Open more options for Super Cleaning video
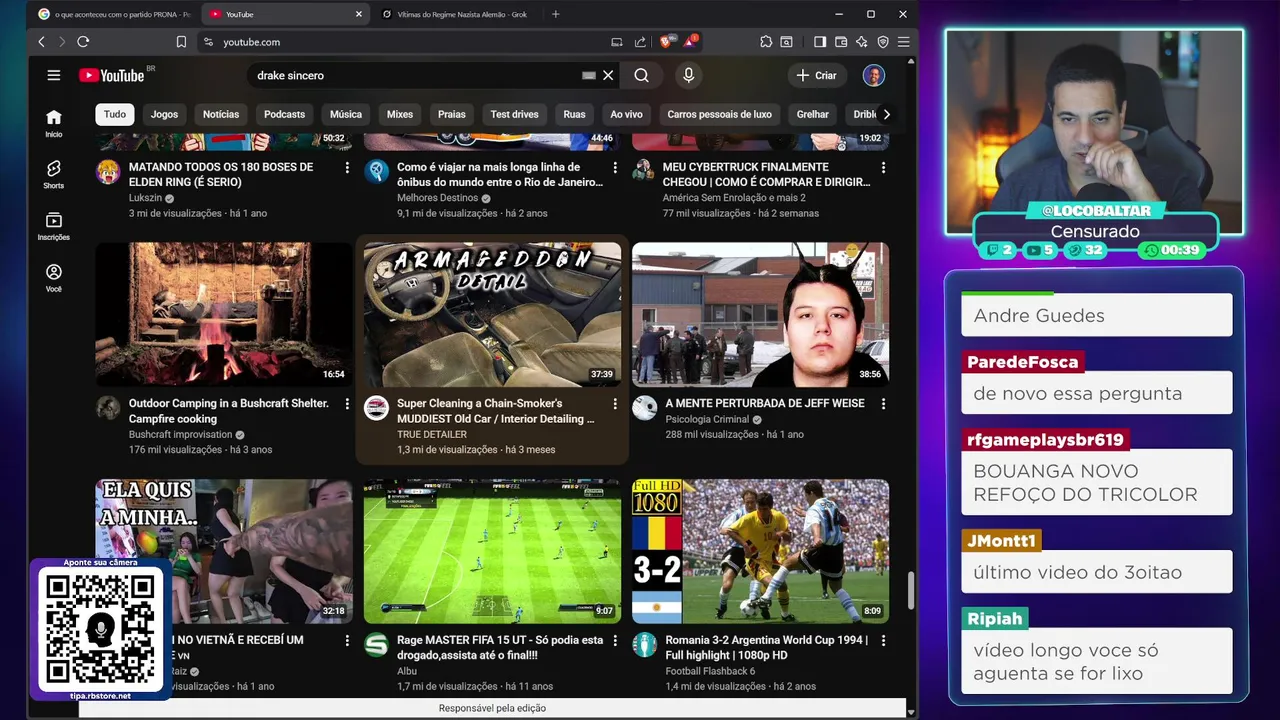This screenshot has height=720, width=1280. [x=615, y=404]
